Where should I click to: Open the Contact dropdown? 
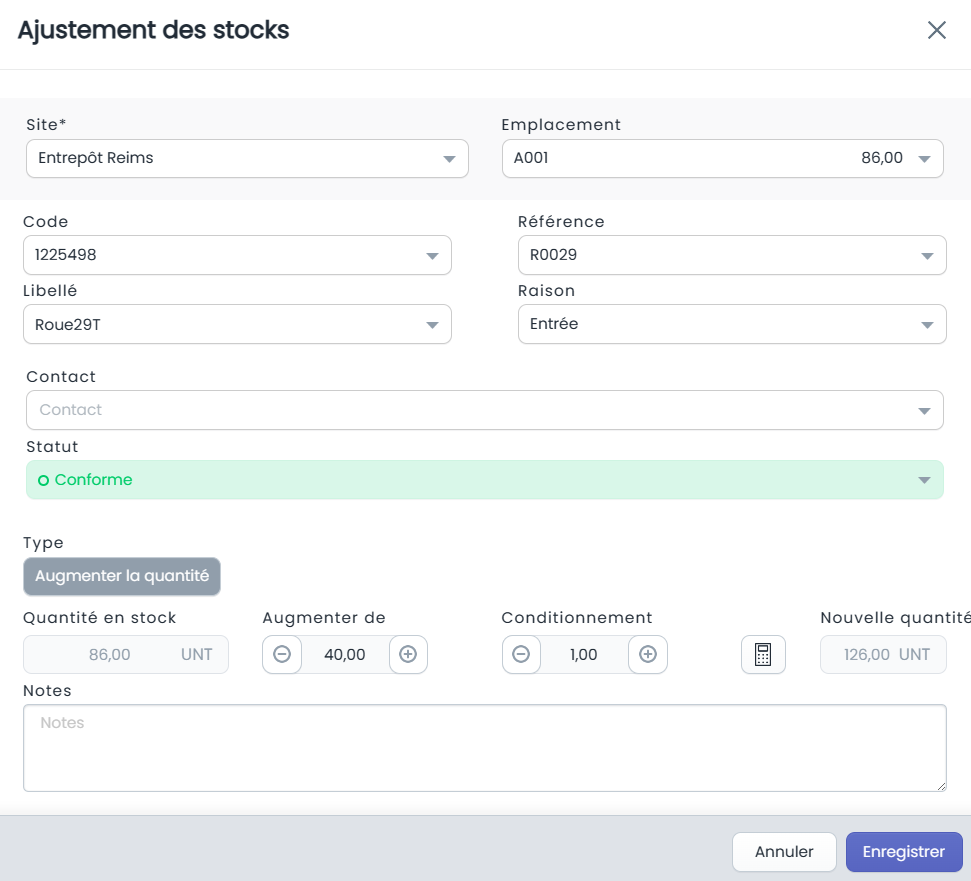tap(484, 410)
